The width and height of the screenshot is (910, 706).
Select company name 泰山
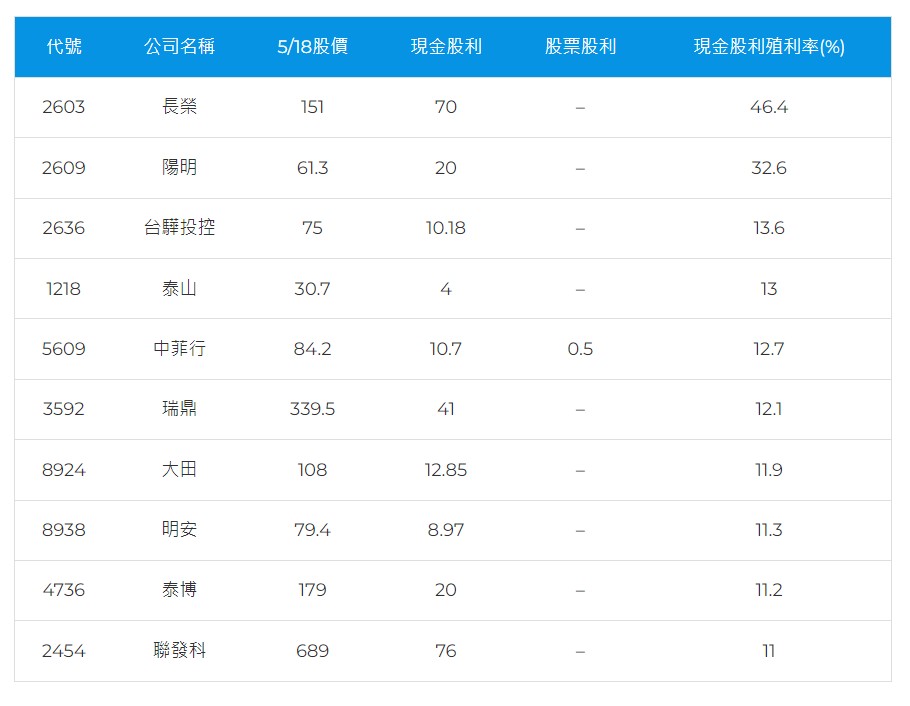point(179,288)
